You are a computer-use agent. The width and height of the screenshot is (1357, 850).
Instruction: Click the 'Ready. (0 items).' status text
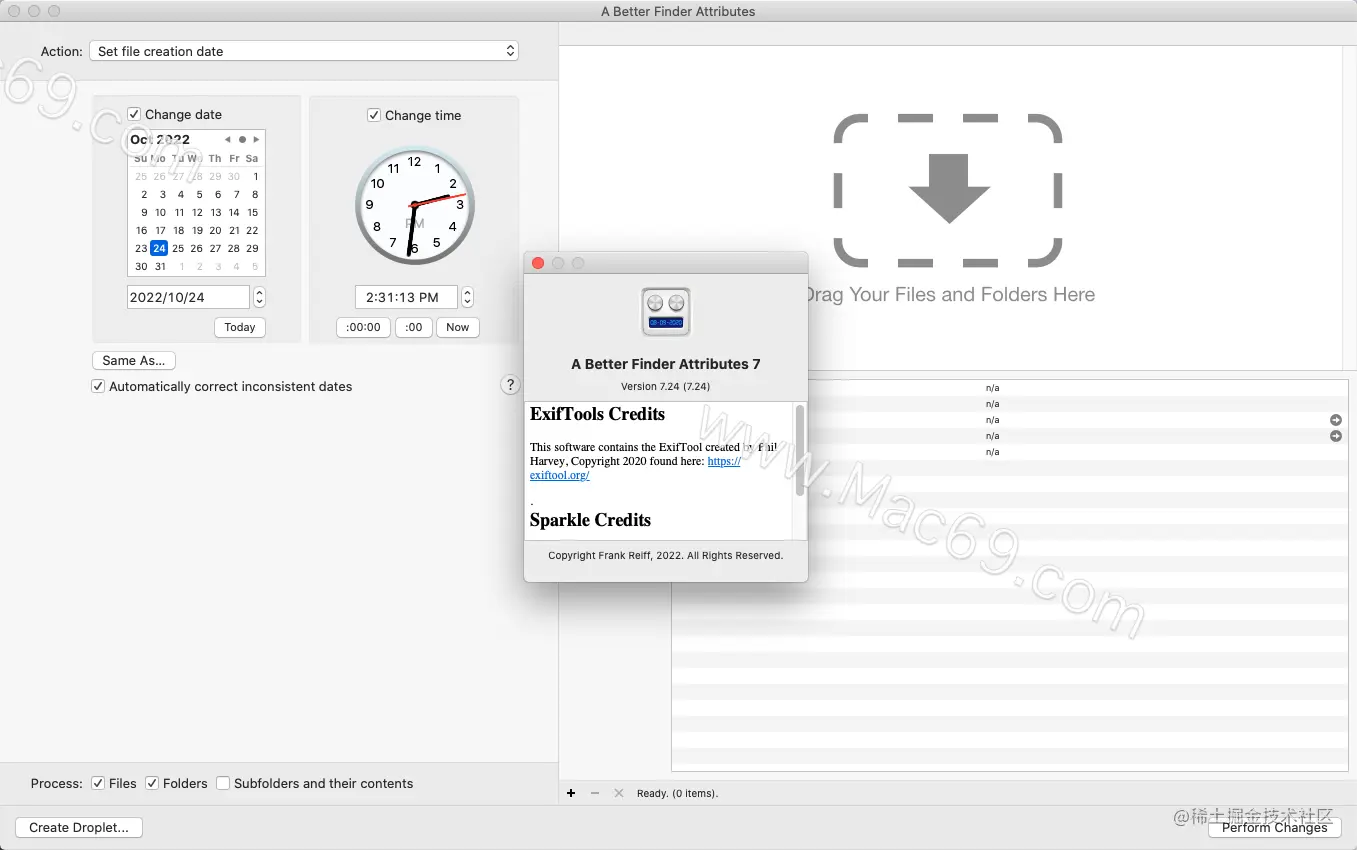click(x=677, y=793)
